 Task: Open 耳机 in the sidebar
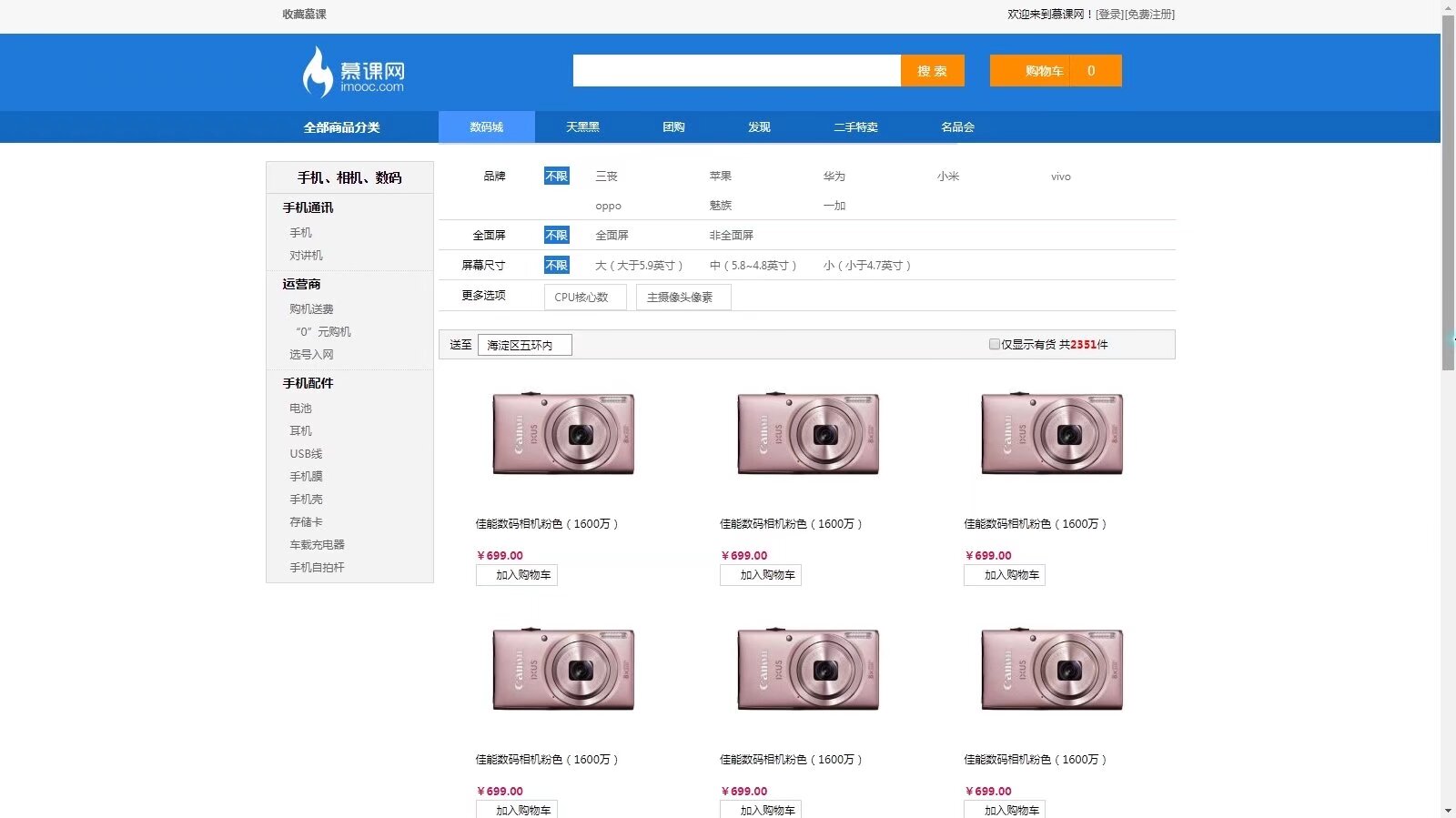[300, 431]
